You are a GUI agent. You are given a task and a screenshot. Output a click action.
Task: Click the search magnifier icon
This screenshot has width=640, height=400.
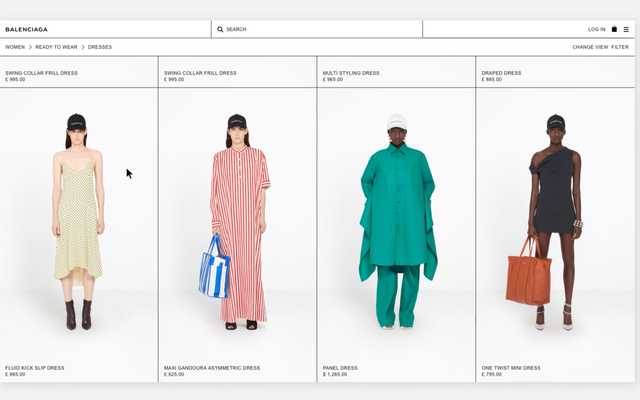pyautogui.click(x=220, y=29)
